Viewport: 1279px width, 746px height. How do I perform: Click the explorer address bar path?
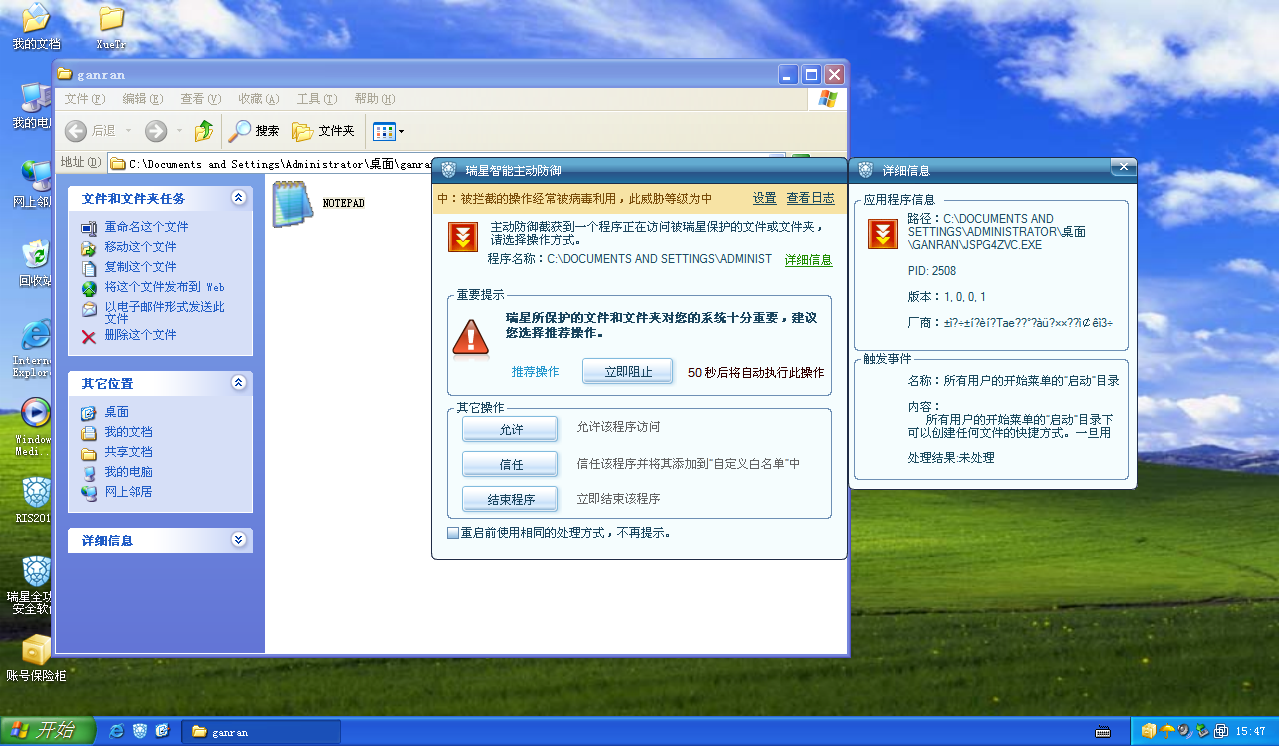point(270,164)
